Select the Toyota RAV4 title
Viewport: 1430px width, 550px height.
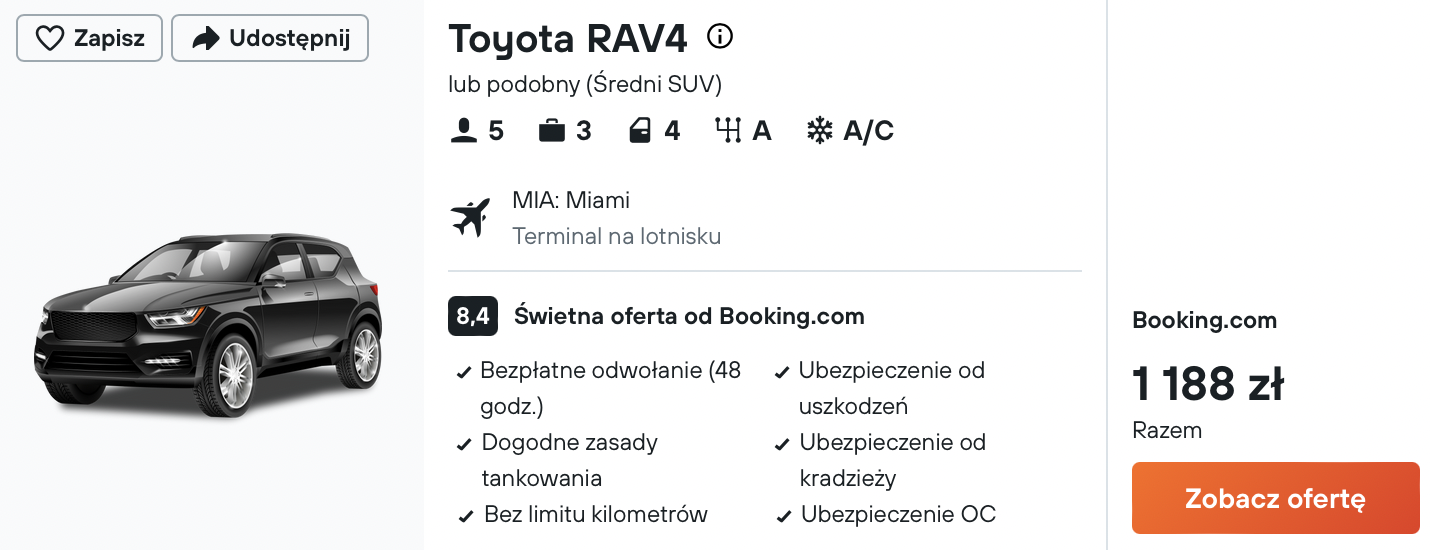click(568, 38)
